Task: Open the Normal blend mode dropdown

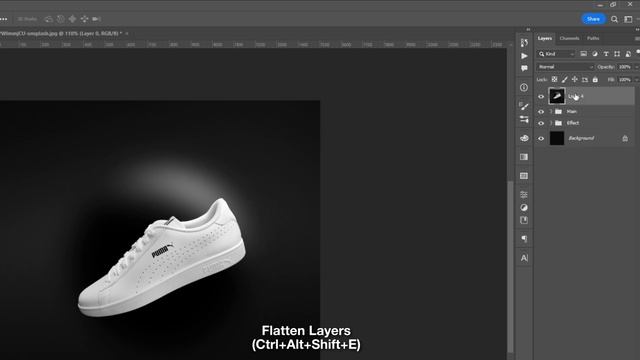Action: point(565,67)
